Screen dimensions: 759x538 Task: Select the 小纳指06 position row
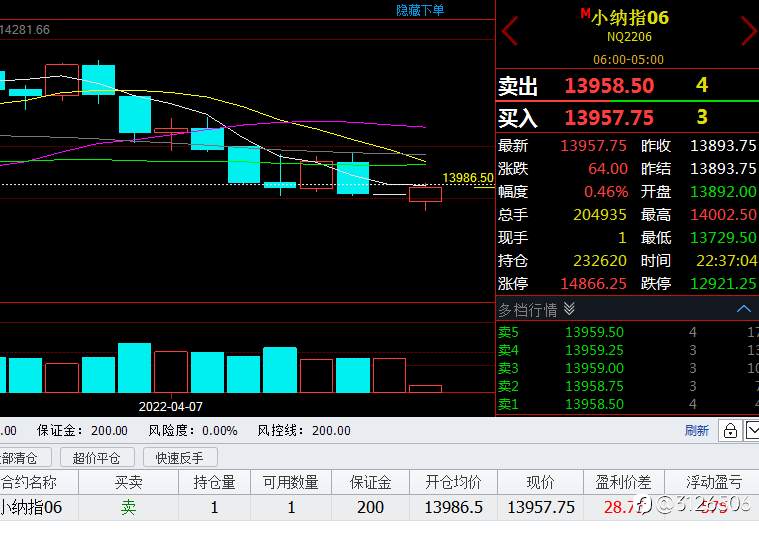[380, 507]
